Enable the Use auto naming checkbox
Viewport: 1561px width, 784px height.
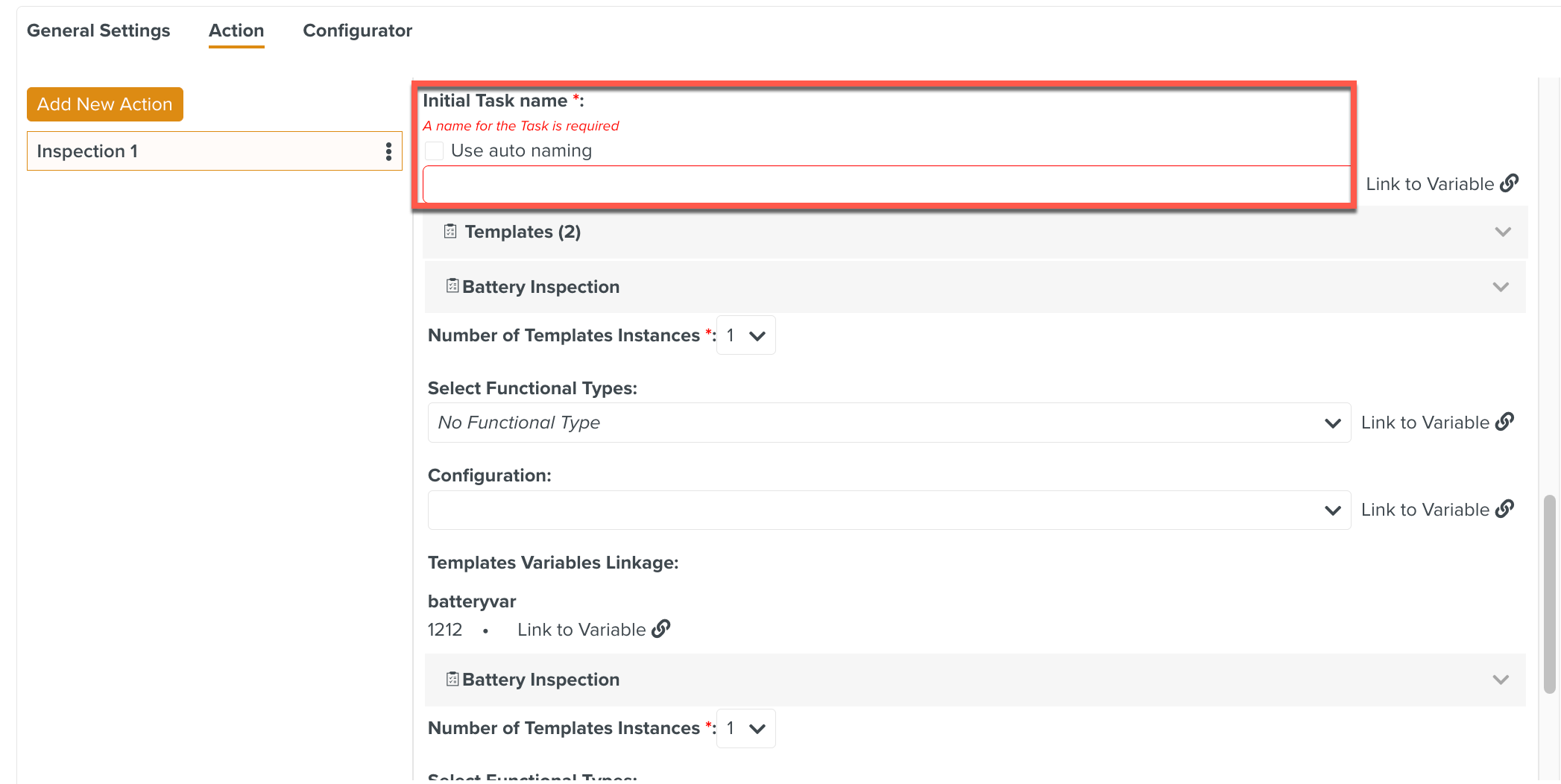[x=435, y=151]
